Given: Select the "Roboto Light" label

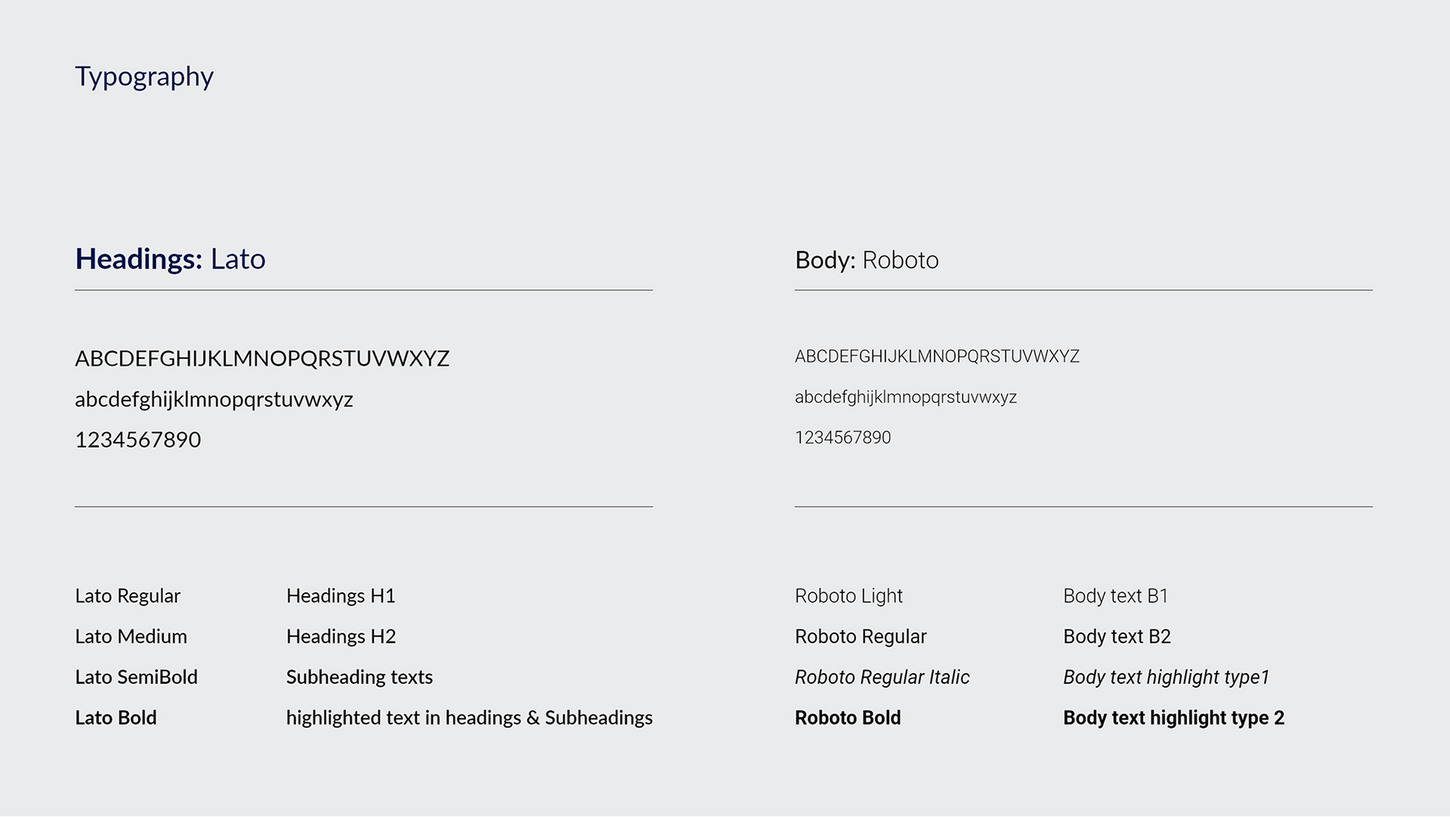Looking at the screenshot, I should click(x=849, y=596).
